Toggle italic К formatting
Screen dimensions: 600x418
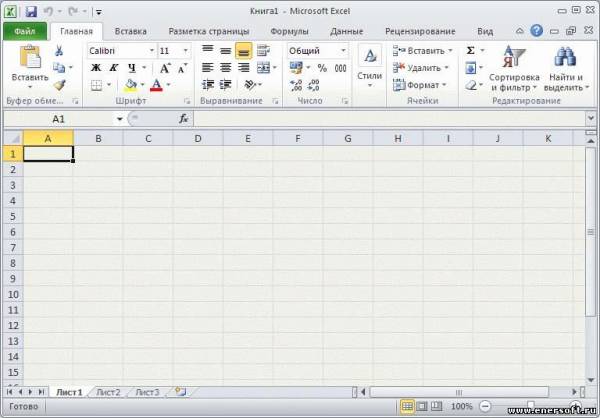click(113, 68)
